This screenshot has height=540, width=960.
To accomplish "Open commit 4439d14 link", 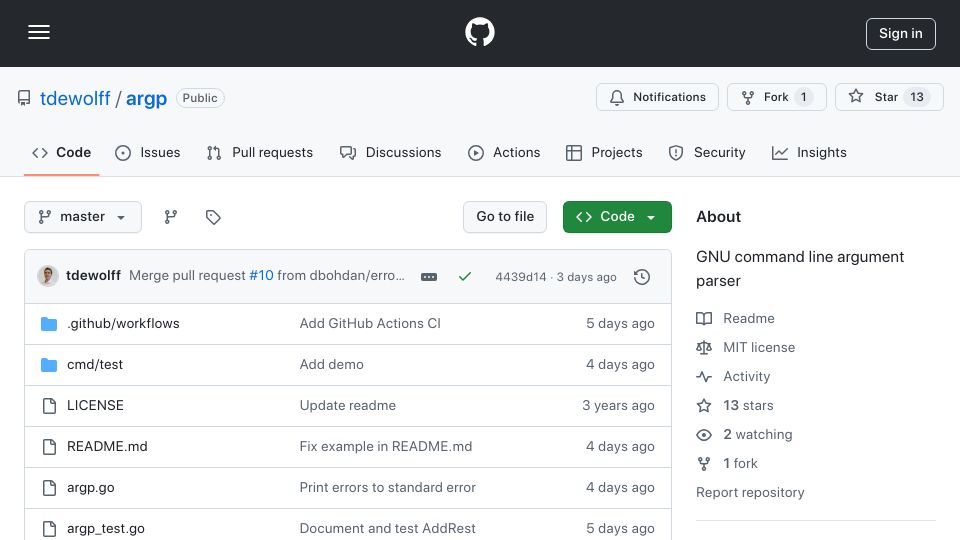I will 520,277.
